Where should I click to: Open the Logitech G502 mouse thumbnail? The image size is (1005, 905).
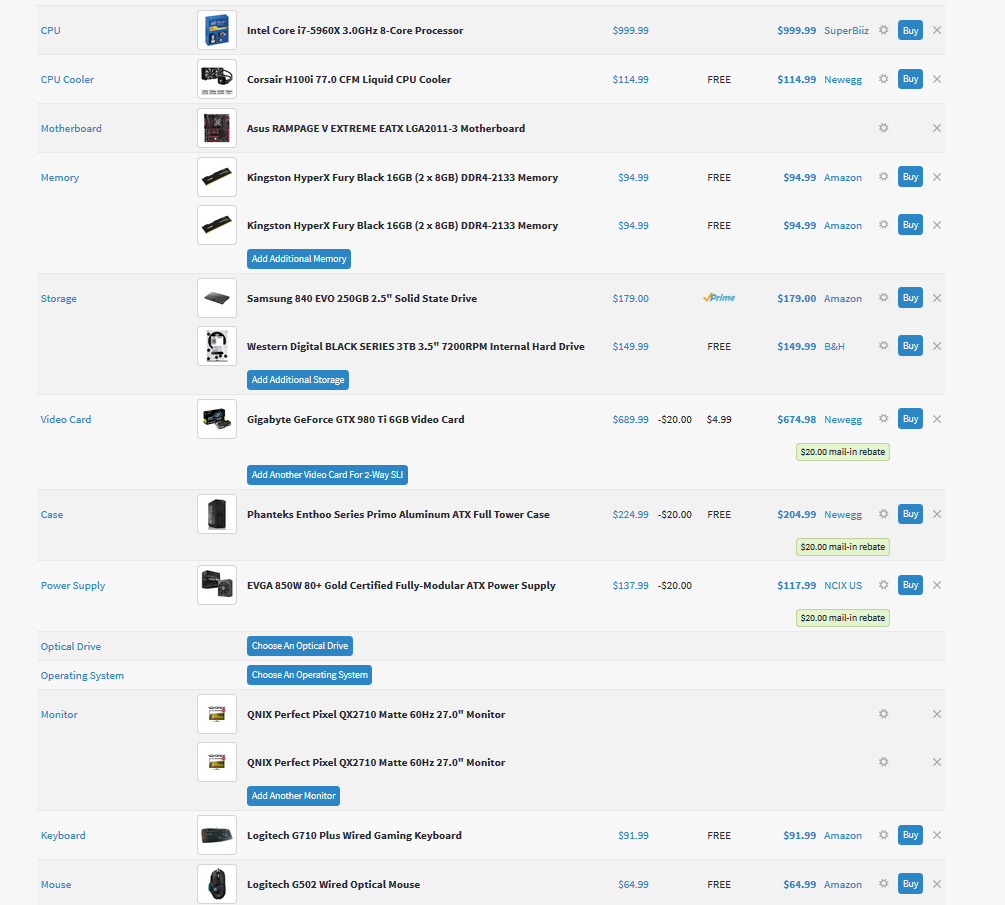click(217, 883)
